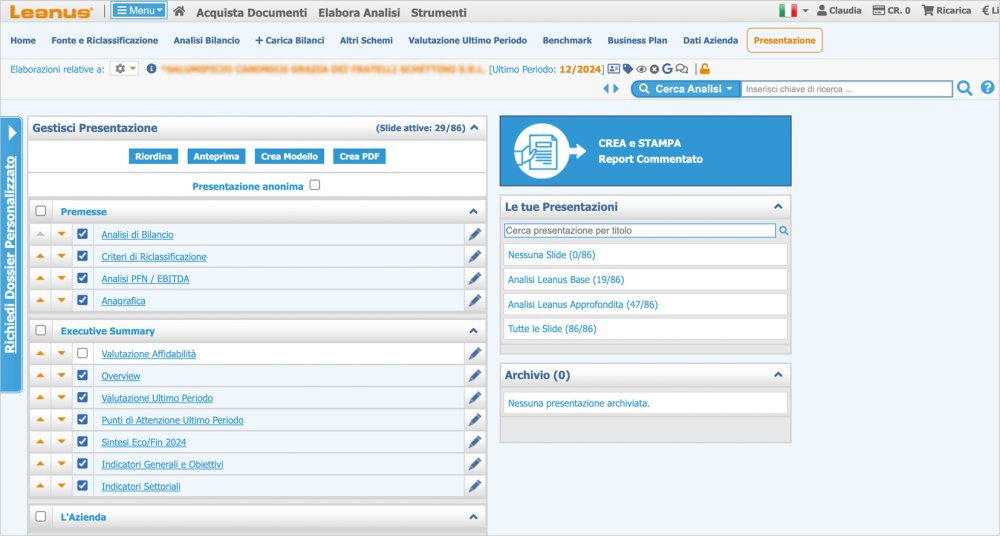Click the orange unlocked padlock icon

(704, 68)
